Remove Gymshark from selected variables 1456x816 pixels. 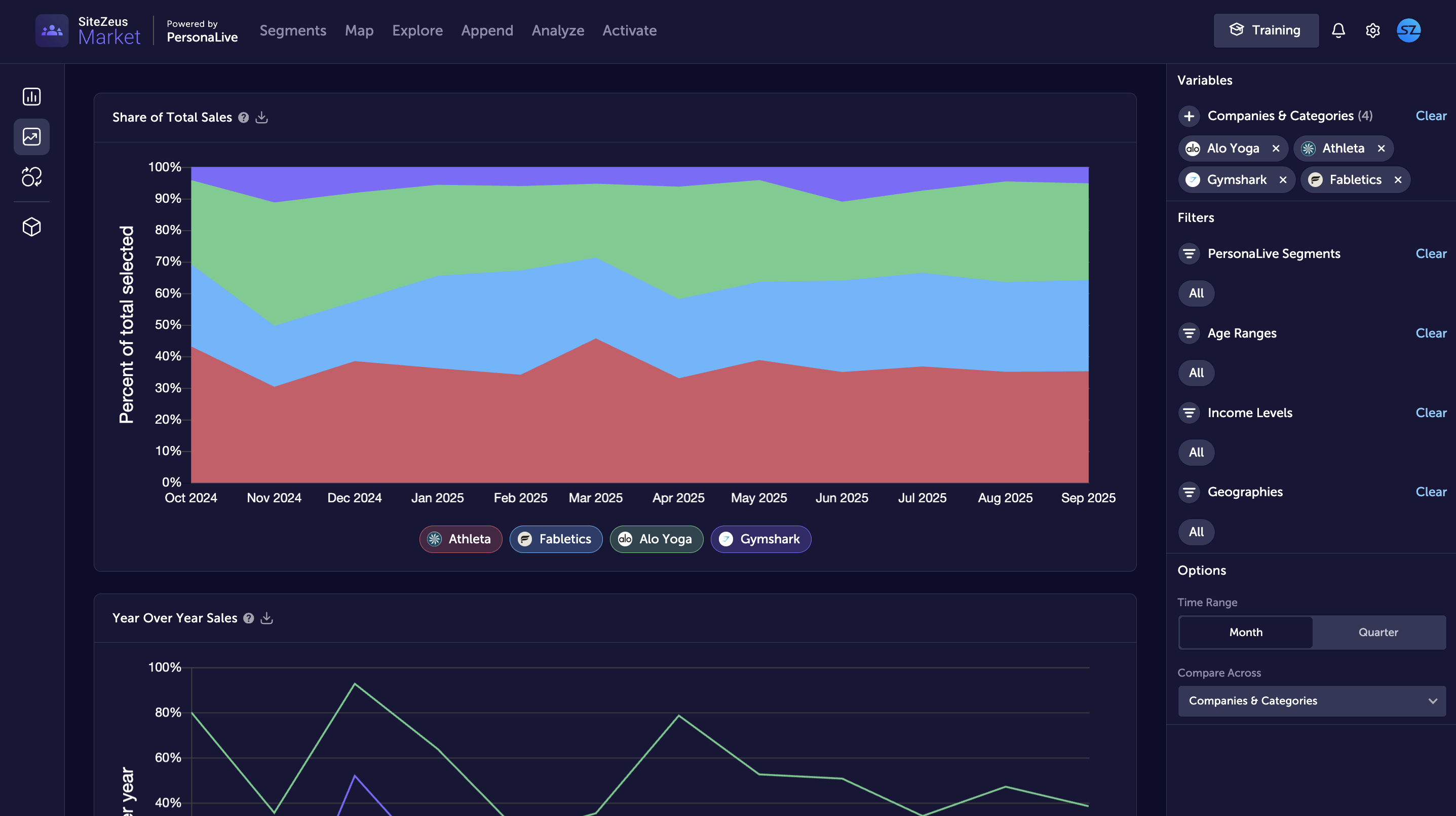coord(1283,180)
